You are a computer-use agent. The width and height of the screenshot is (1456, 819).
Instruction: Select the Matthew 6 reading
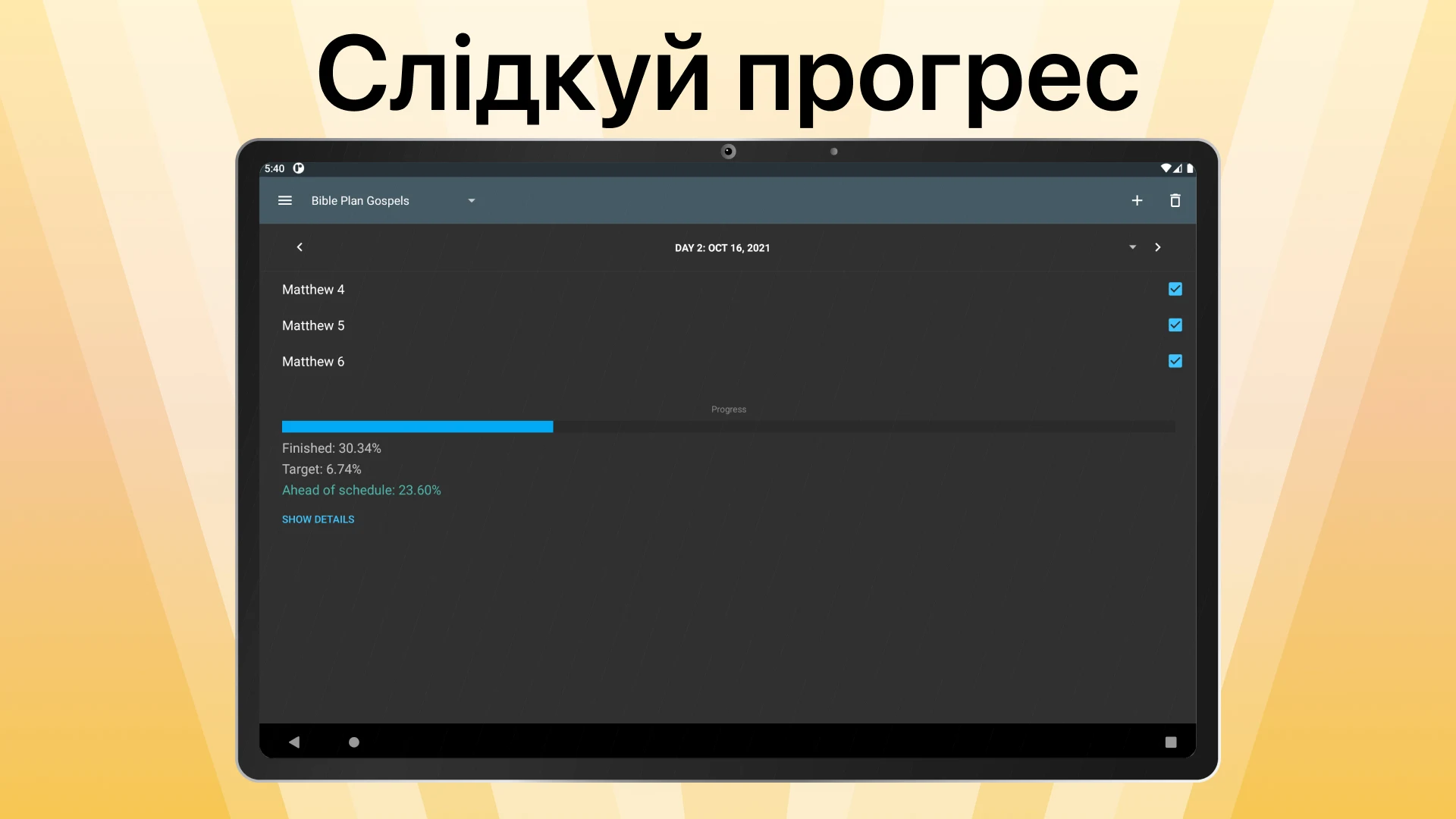tap(313, 362)
